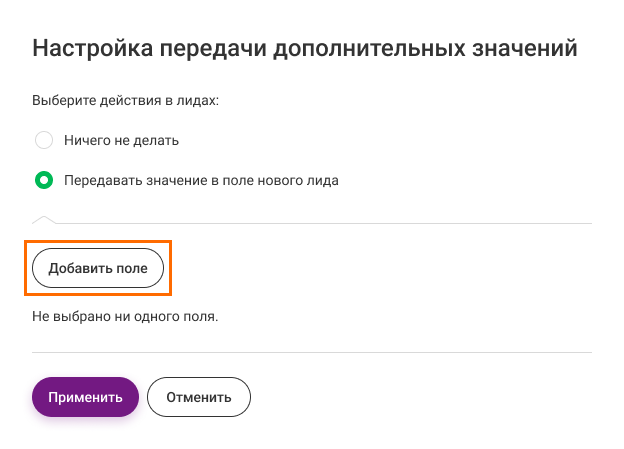Click the heading word "значений"
Screen dimensions: 624x449
click(525, 48)
